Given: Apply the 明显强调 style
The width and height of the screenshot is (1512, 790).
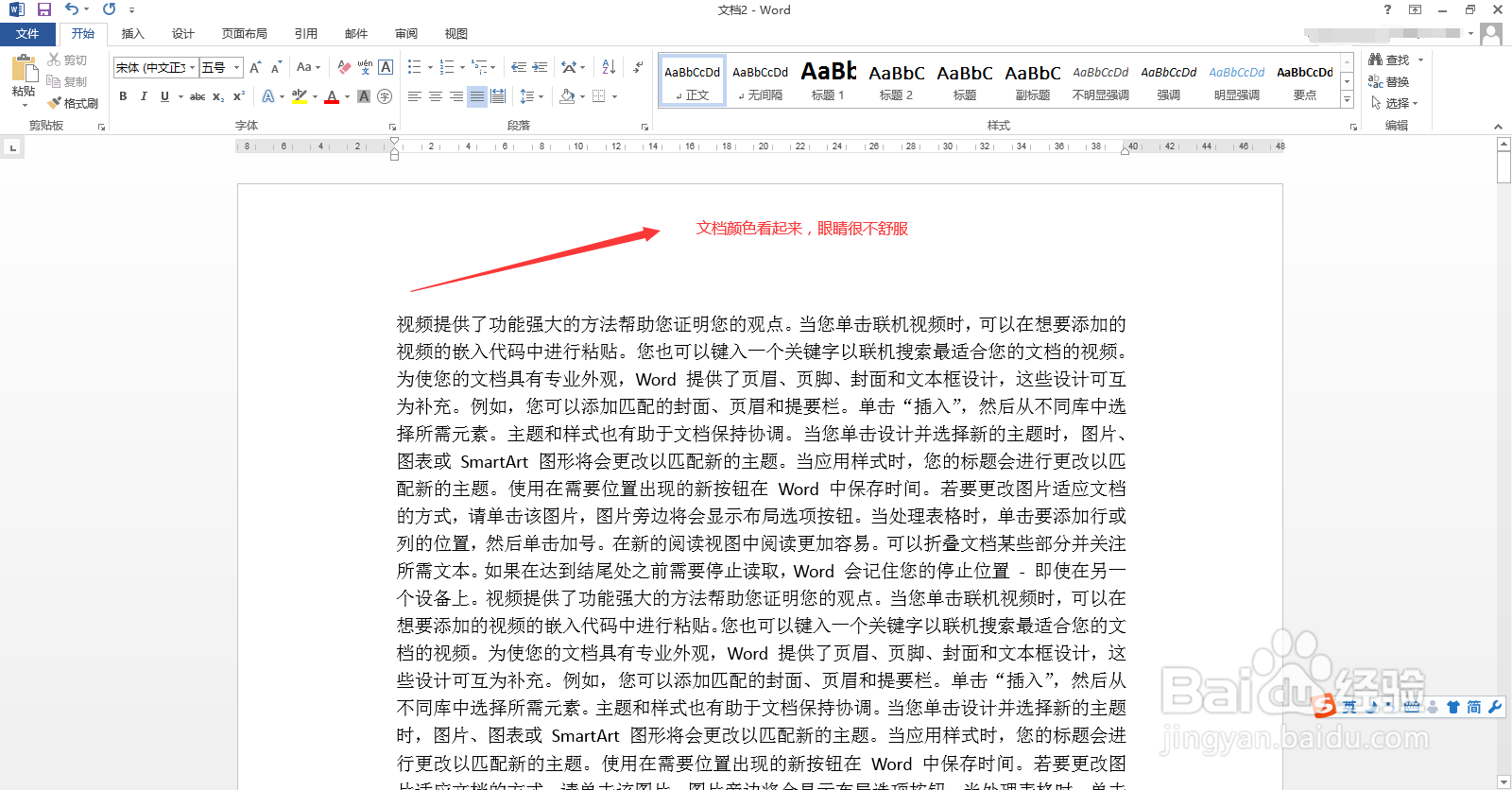Looking at the screenshot, I should point(1236,80).
